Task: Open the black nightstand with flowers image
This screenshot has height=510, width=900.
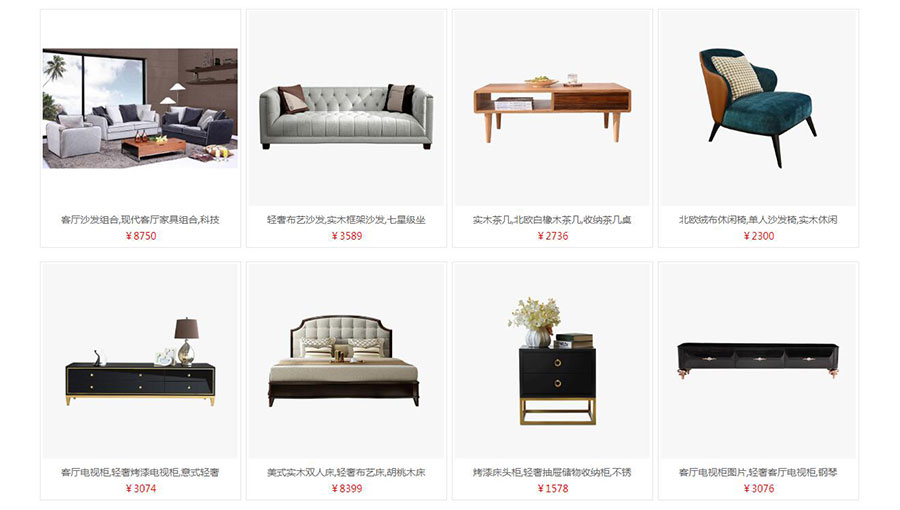Action: point(552,361)
